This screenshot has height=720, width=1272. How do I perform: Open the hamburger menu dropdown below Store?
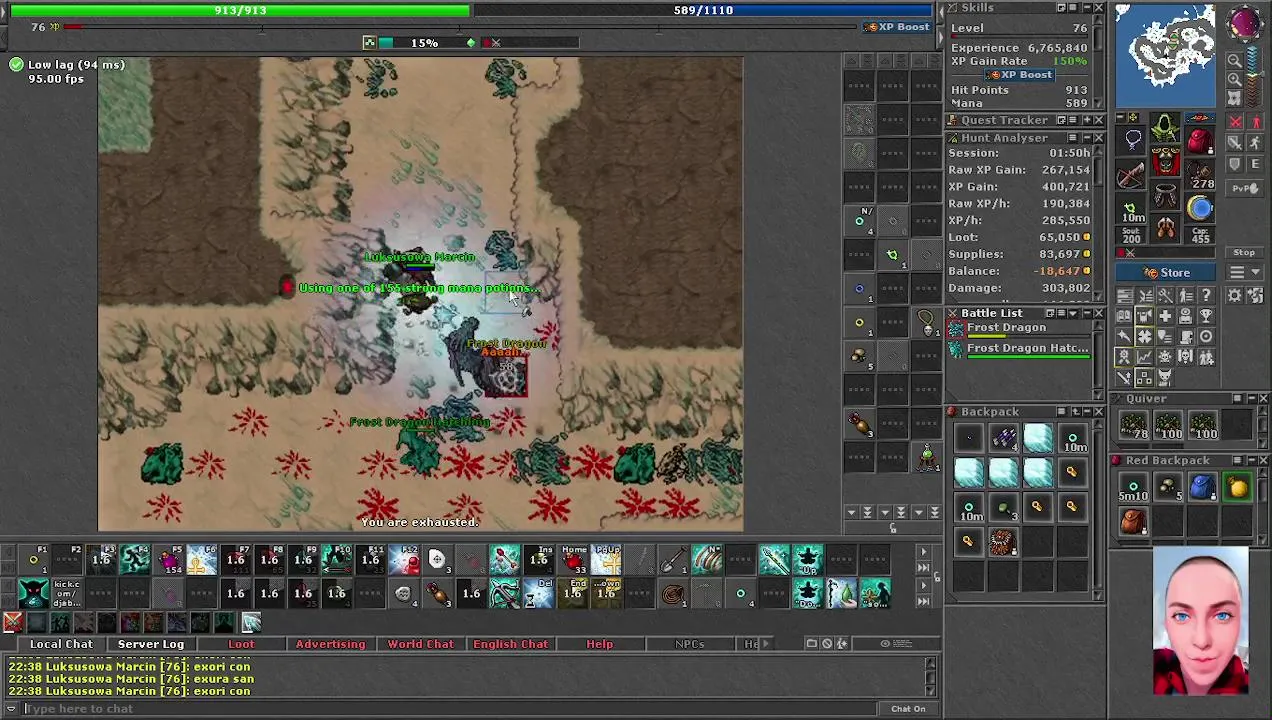tap(1244, 272)
